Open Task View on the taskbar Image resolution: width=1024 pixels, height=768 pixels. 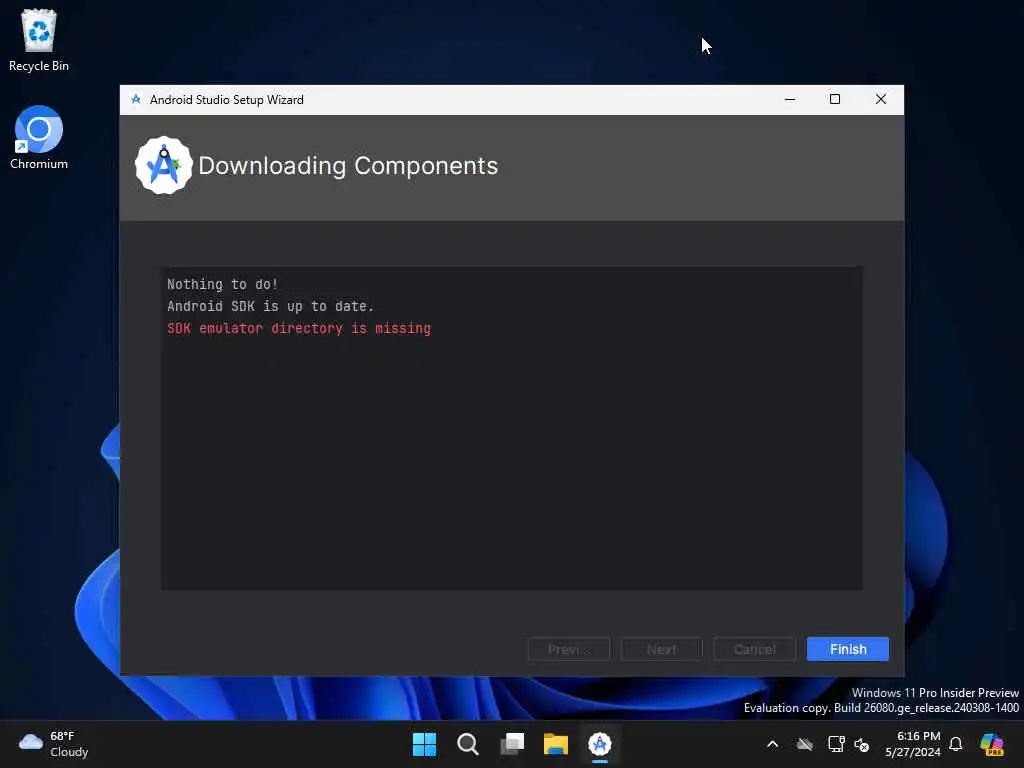512,744
